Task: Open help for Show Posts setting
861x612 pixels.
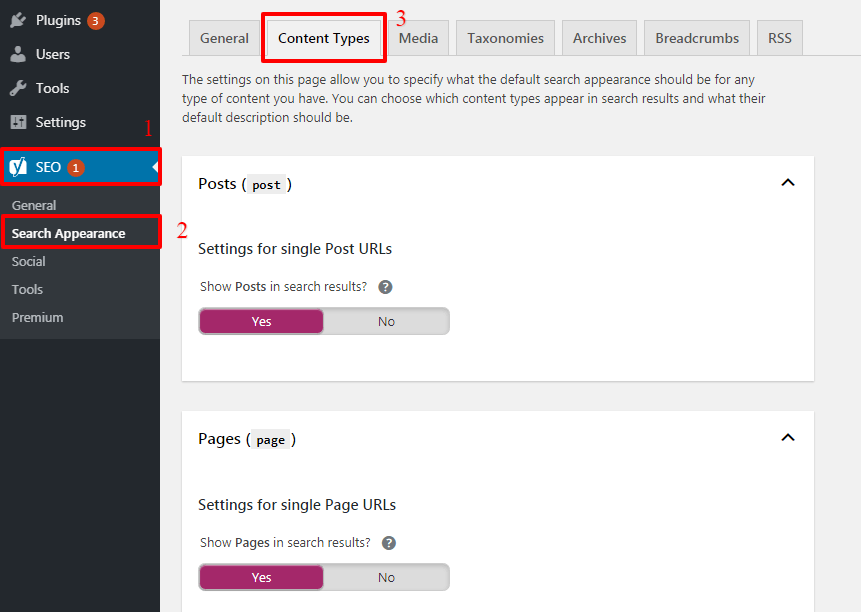Action: coord(385,286)
